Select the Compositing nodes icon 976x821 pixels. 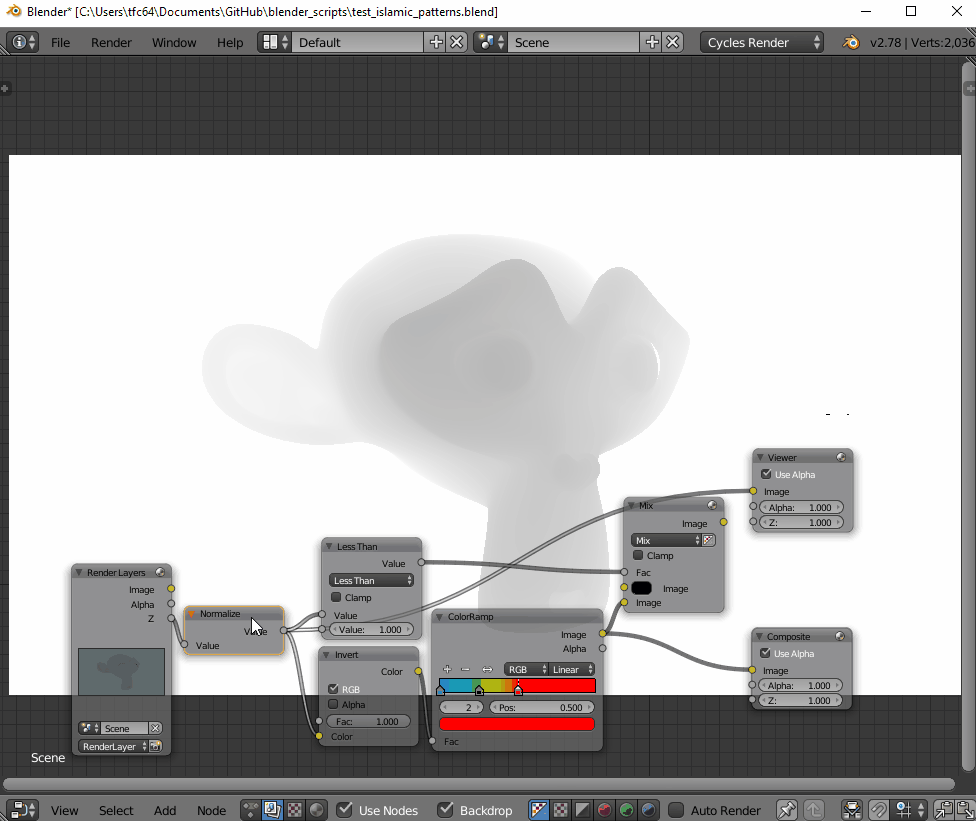click(x=270, y=810)
